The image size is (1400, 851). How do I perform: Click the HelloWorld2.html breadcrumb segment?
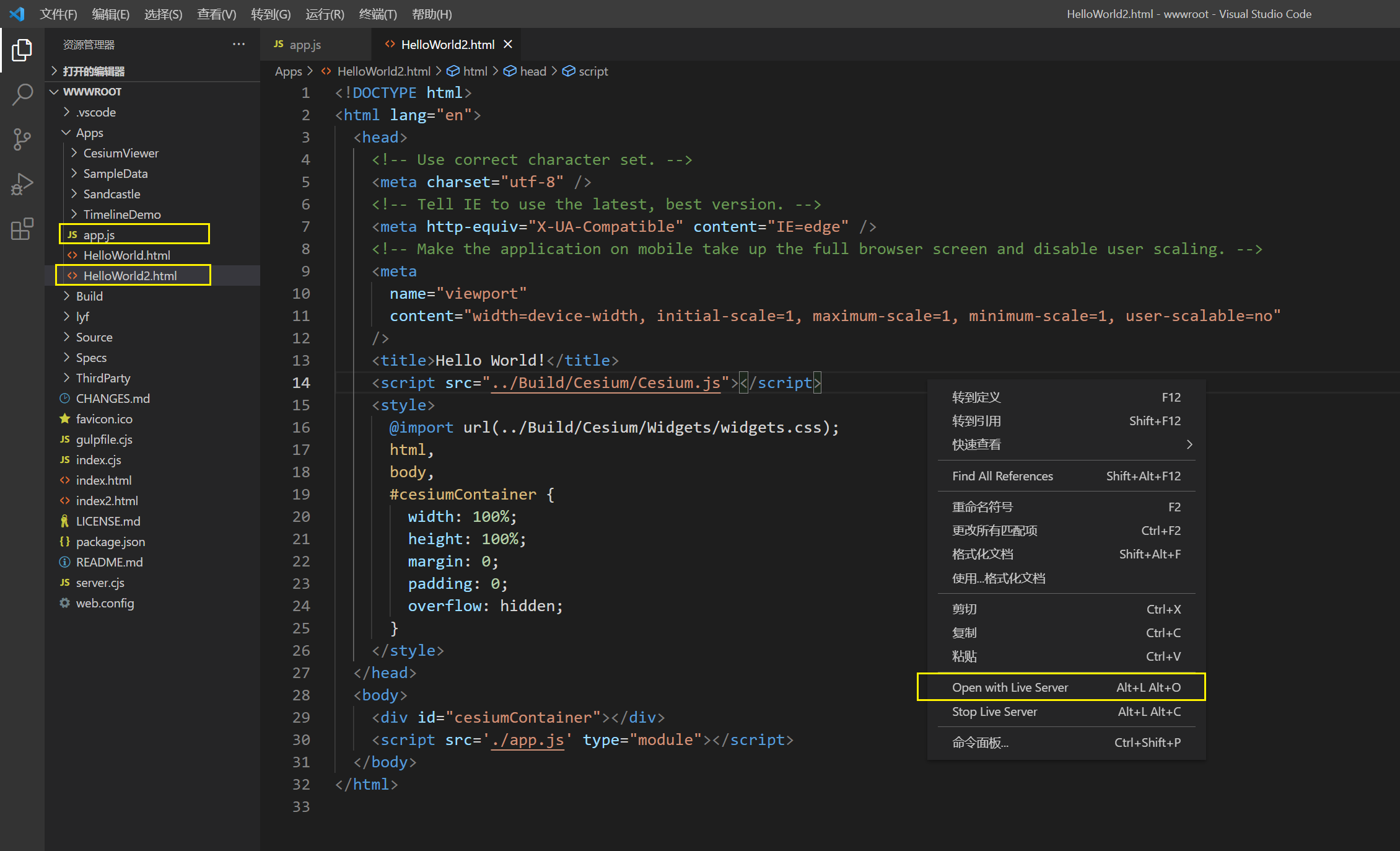click(x=383, y=71)
